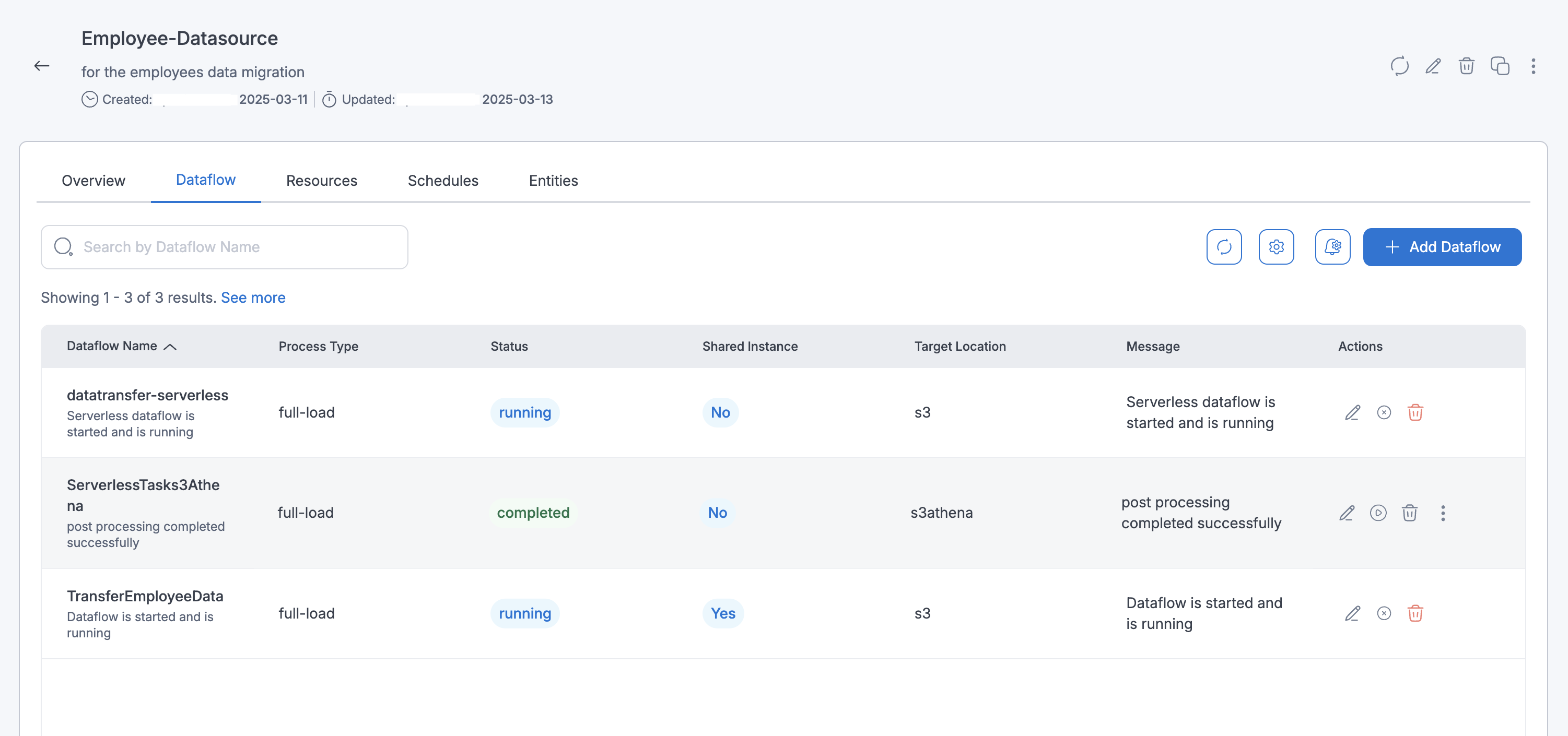This screenshot has width=1568, height=736.
Task: Click the Actions column header
Action: tap(1360, 346)
